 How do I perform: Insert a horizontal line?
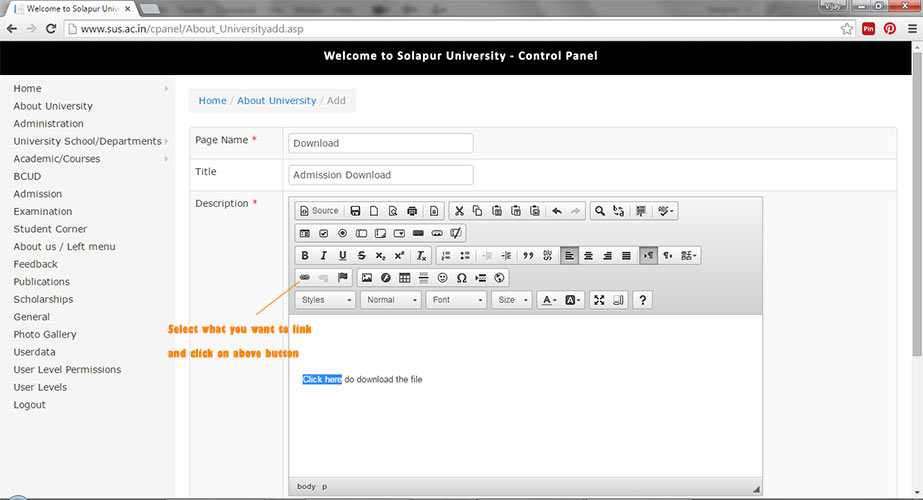point(423,277)
